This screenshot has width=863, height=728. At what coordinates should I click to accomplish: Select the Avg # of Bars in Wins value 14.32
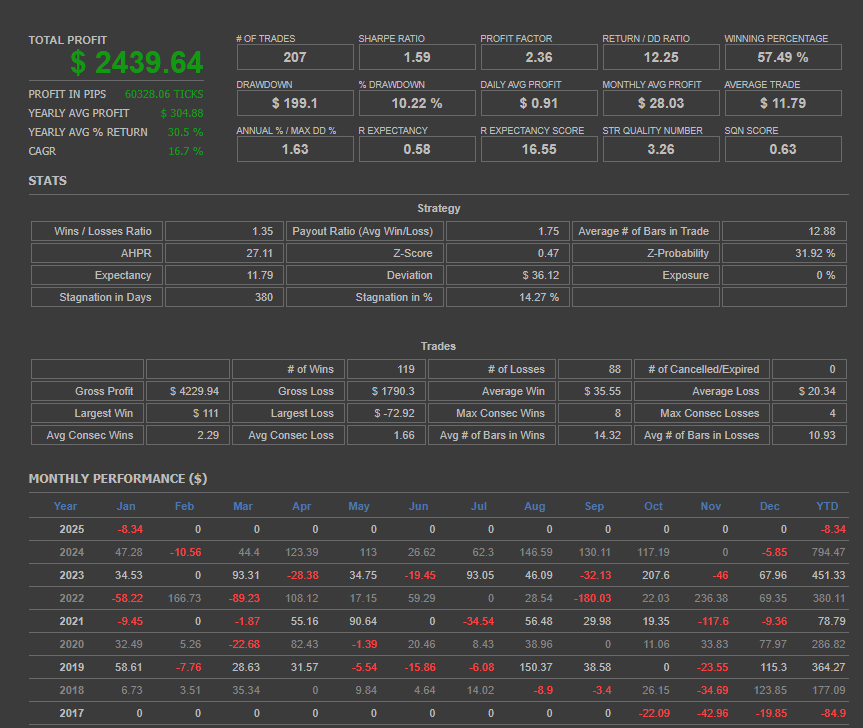click(607, 435)
